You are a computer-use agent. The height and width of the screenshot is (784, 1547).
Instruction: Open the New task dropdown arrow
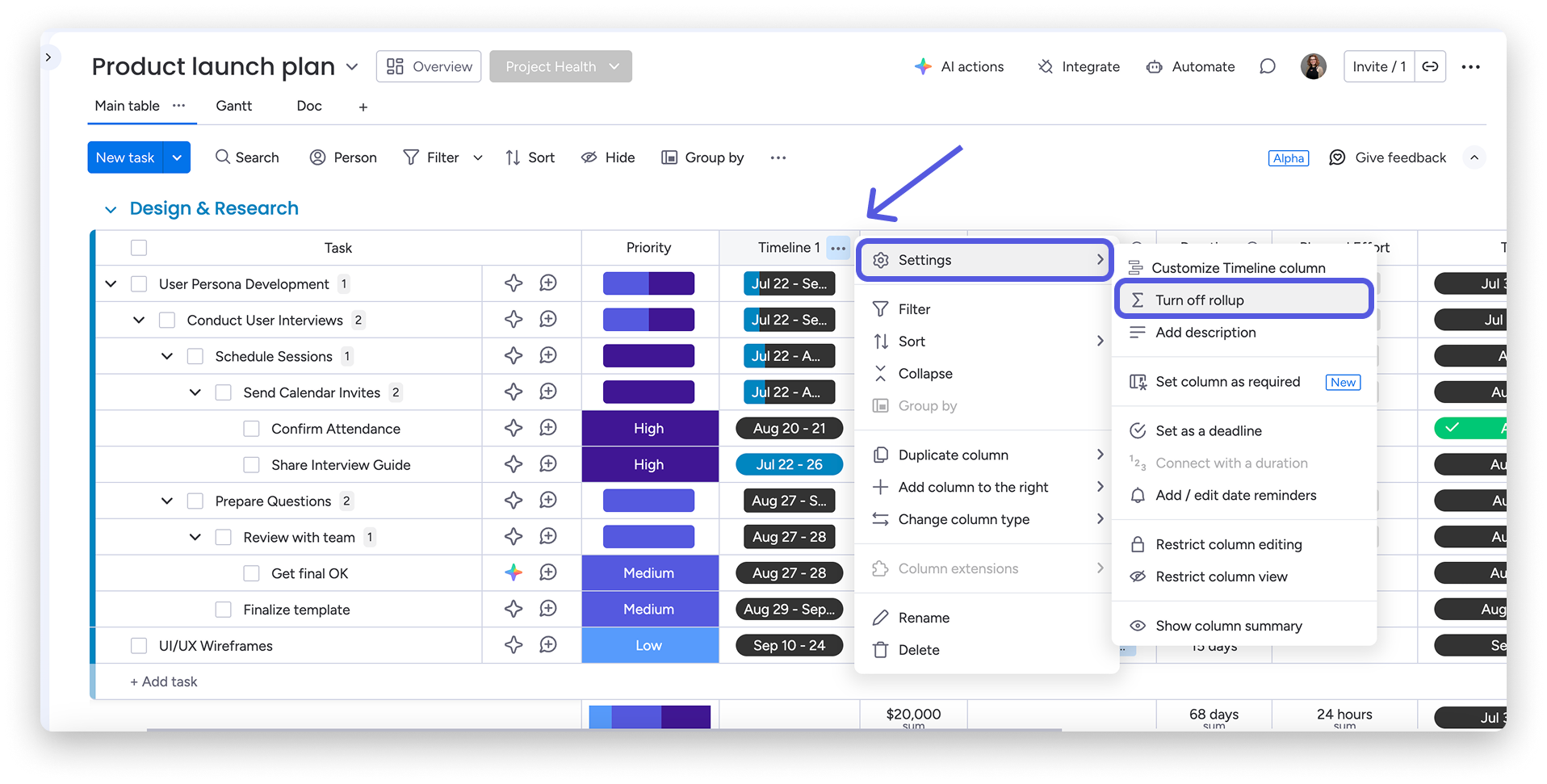click(x=177, y=157)
